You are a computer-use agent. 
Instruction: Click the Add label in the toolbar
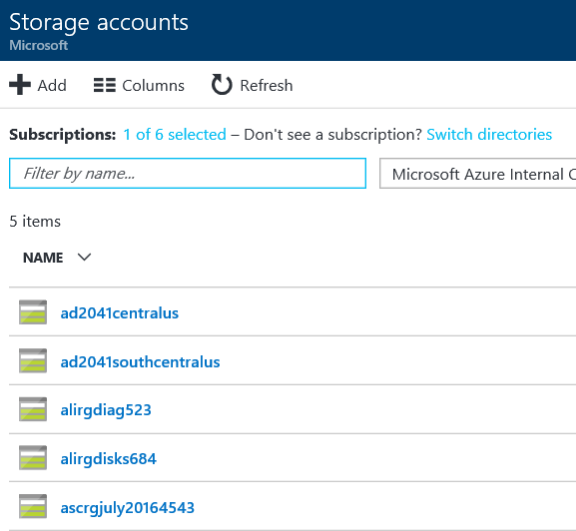click(x=52, y=86)
